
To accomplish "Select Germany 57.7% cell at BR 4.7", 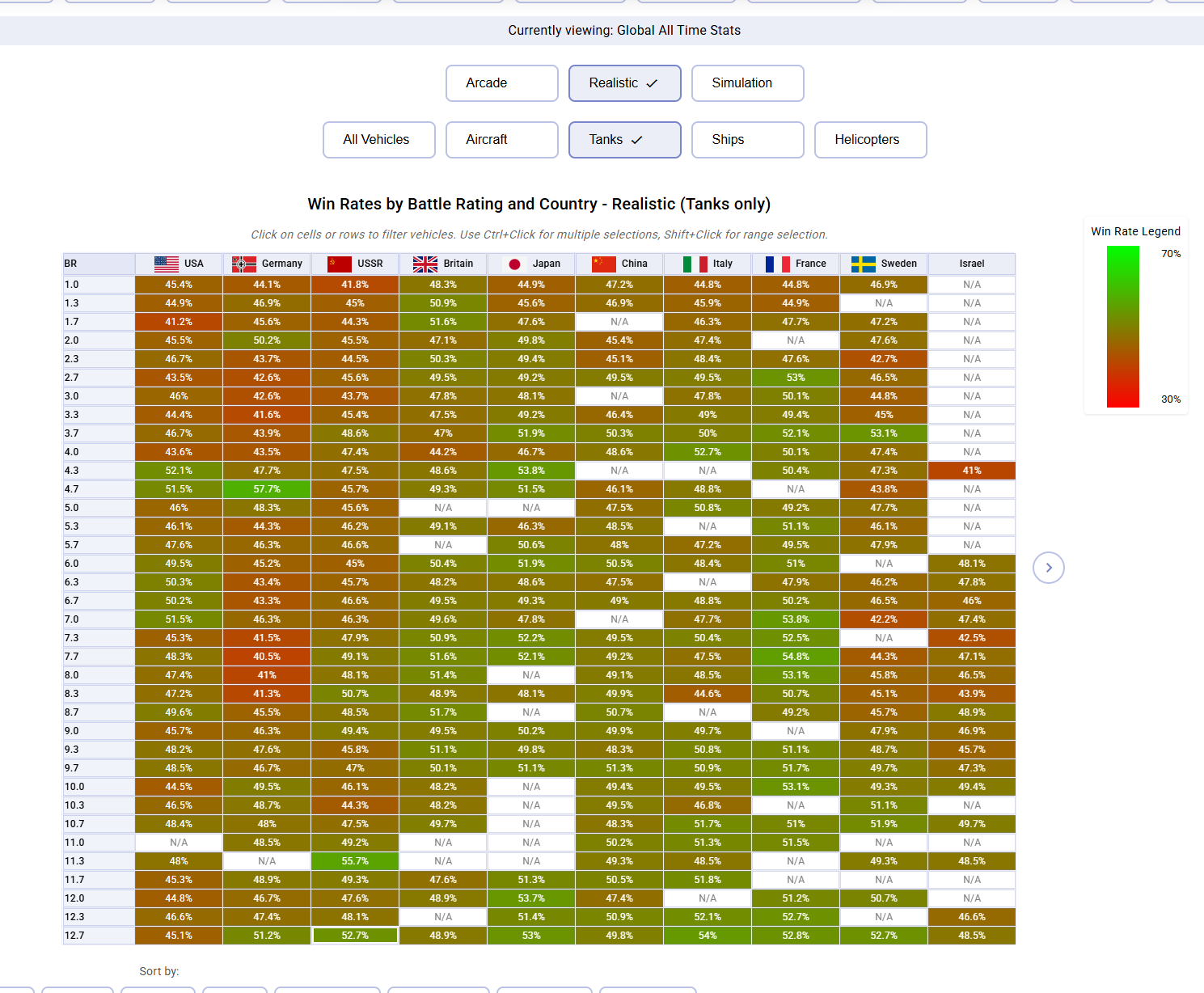I will tap(267, 489).
